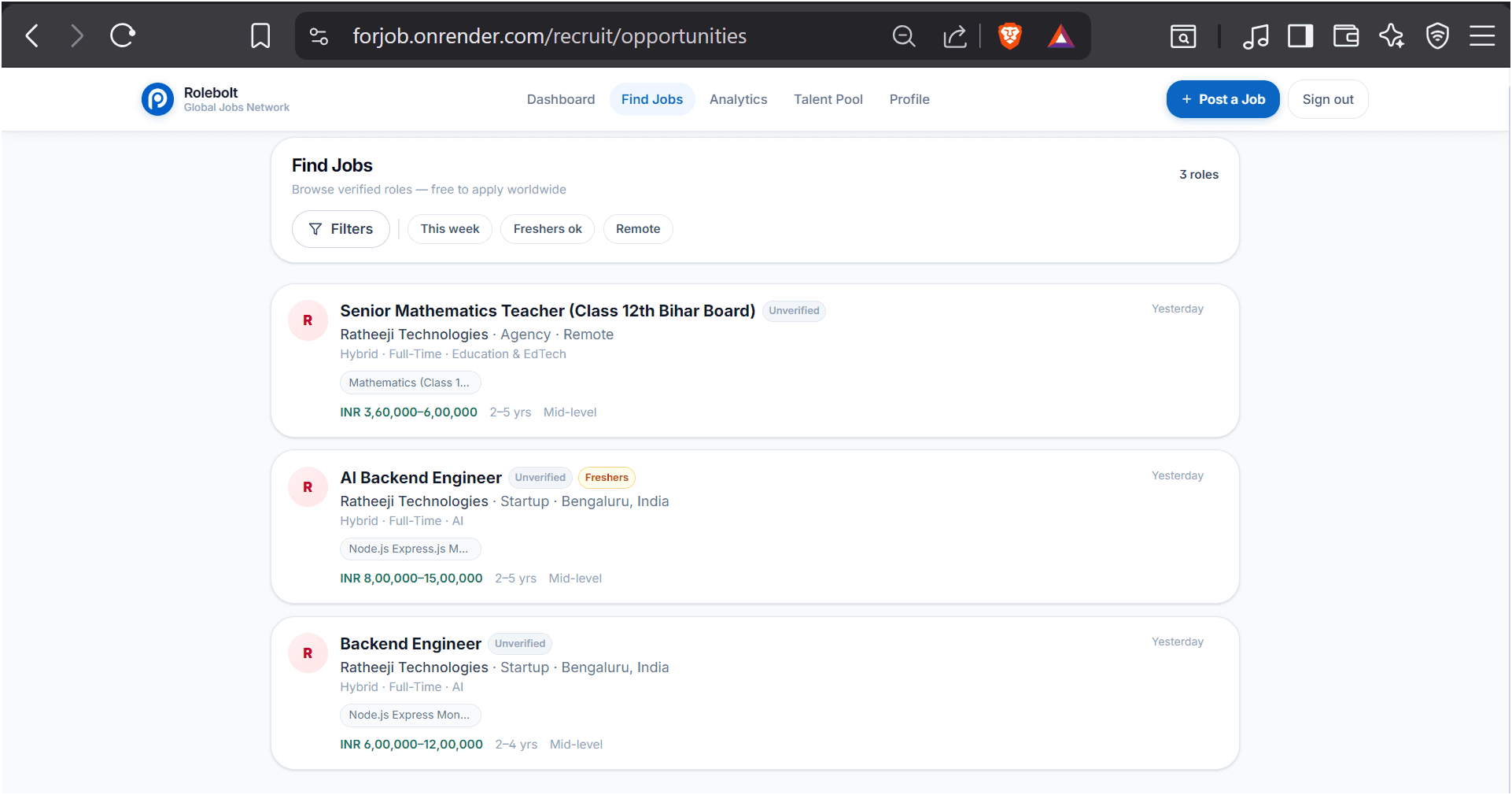Screen dimensions: 1512x795
Task: Toggle the Freshers ok filter chip
Action: [x=548, y=229]
